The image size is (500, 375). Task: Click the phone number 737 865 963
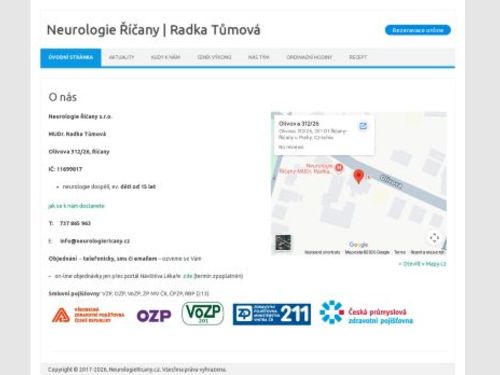(x=75, y=223)
